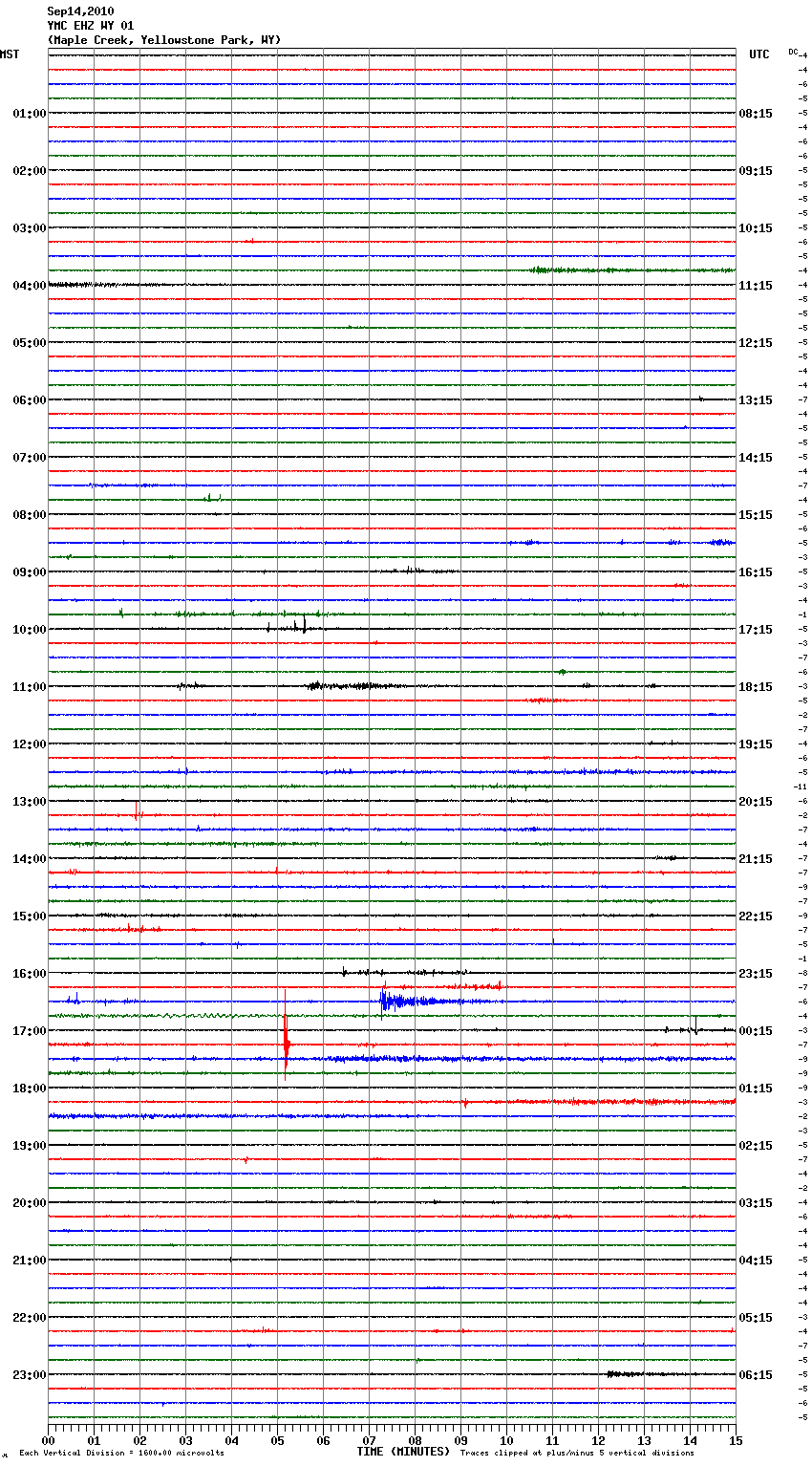Select the '01:00' MST time label
812x1466 pixels.
click(x=29, y=114)
